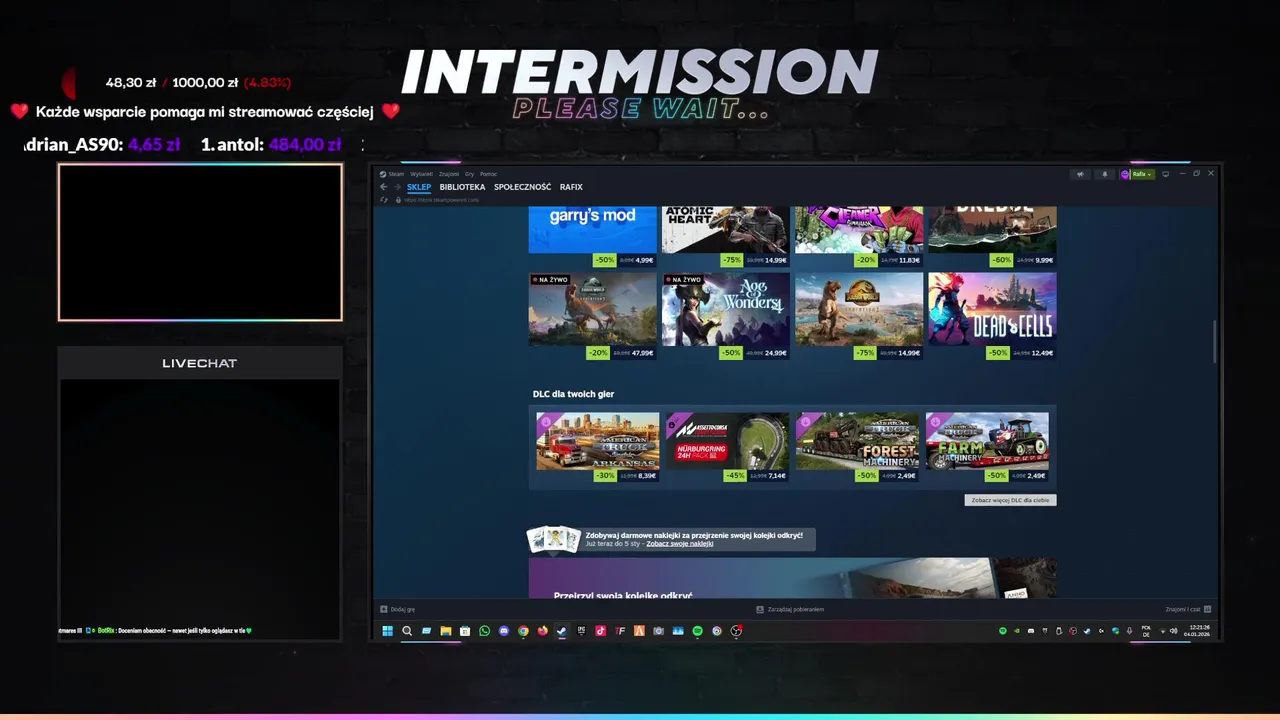The width and height of the screenshot is (1280, 720).
Task: Switch to the SKLEP tab
Action: pyautogui.click(x=419, y=187)
